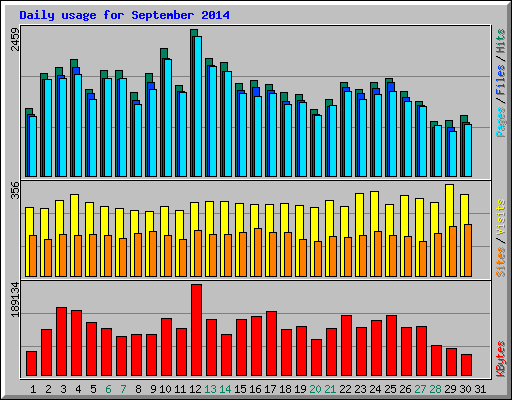
Task: Click the Pages legend label
Action: point(501,122)
